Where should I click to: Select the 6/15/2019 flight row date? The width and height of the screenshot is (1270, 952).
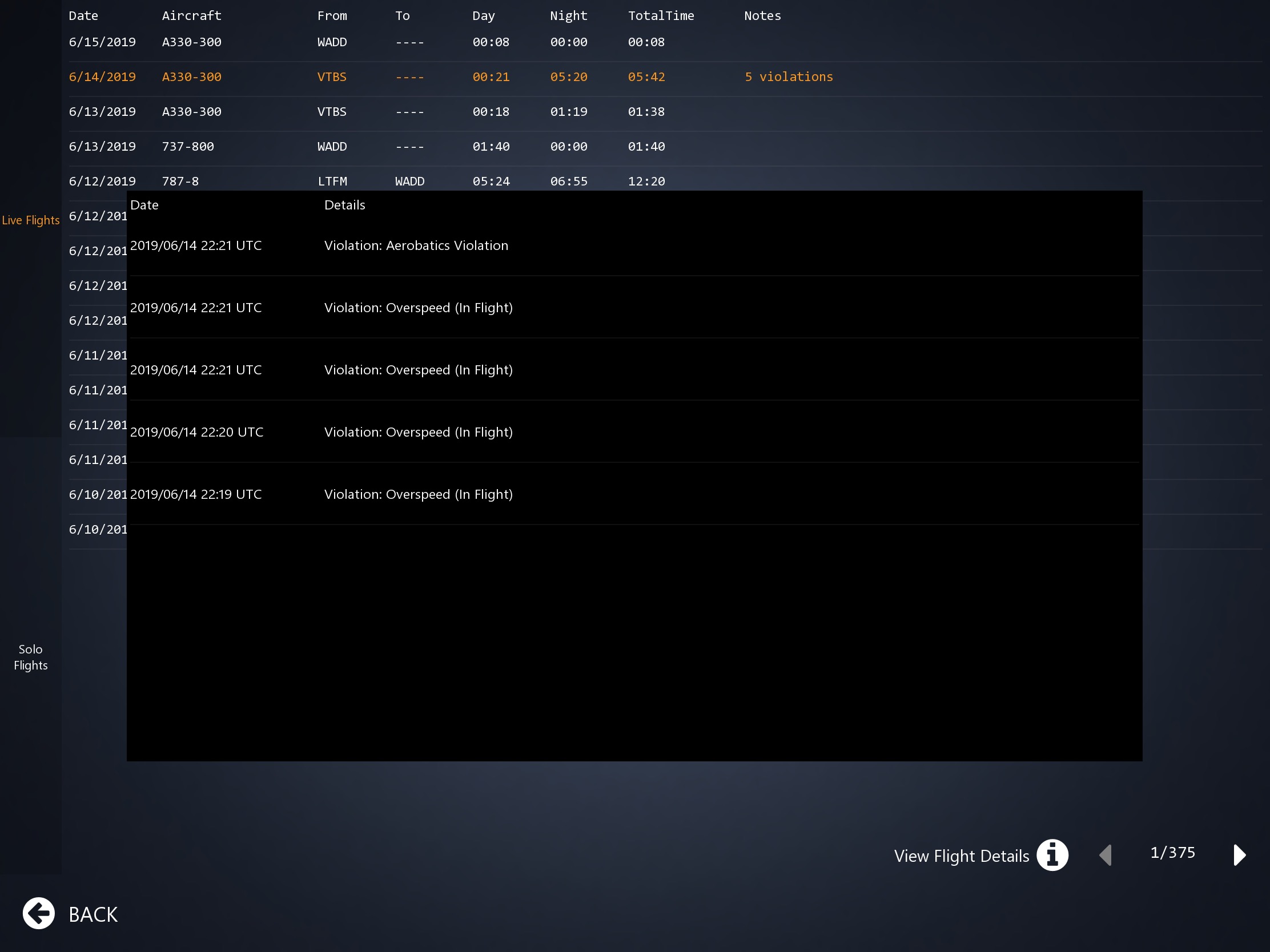[x=102, y=42]
